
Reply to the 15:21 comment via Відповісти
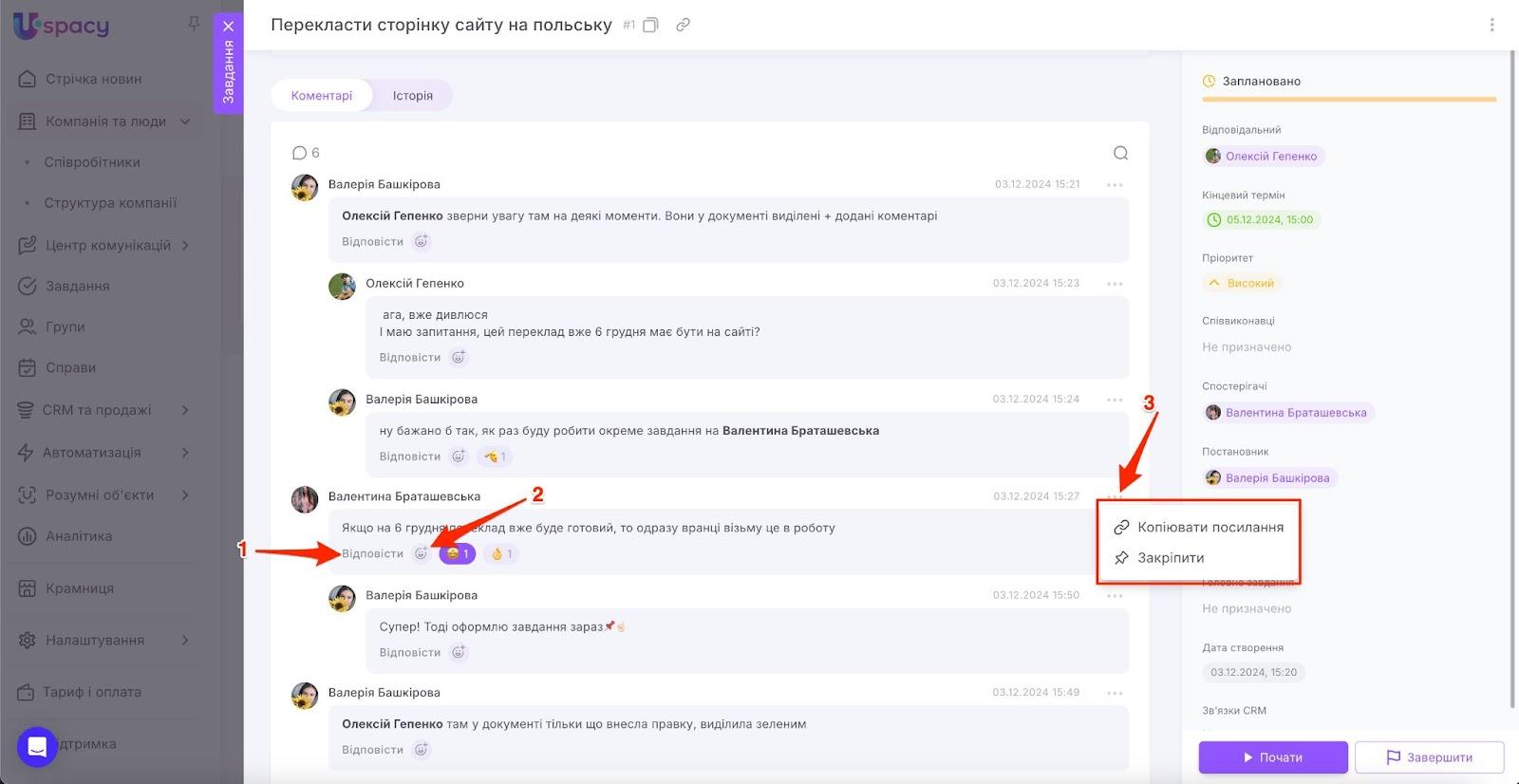[372, 242]
